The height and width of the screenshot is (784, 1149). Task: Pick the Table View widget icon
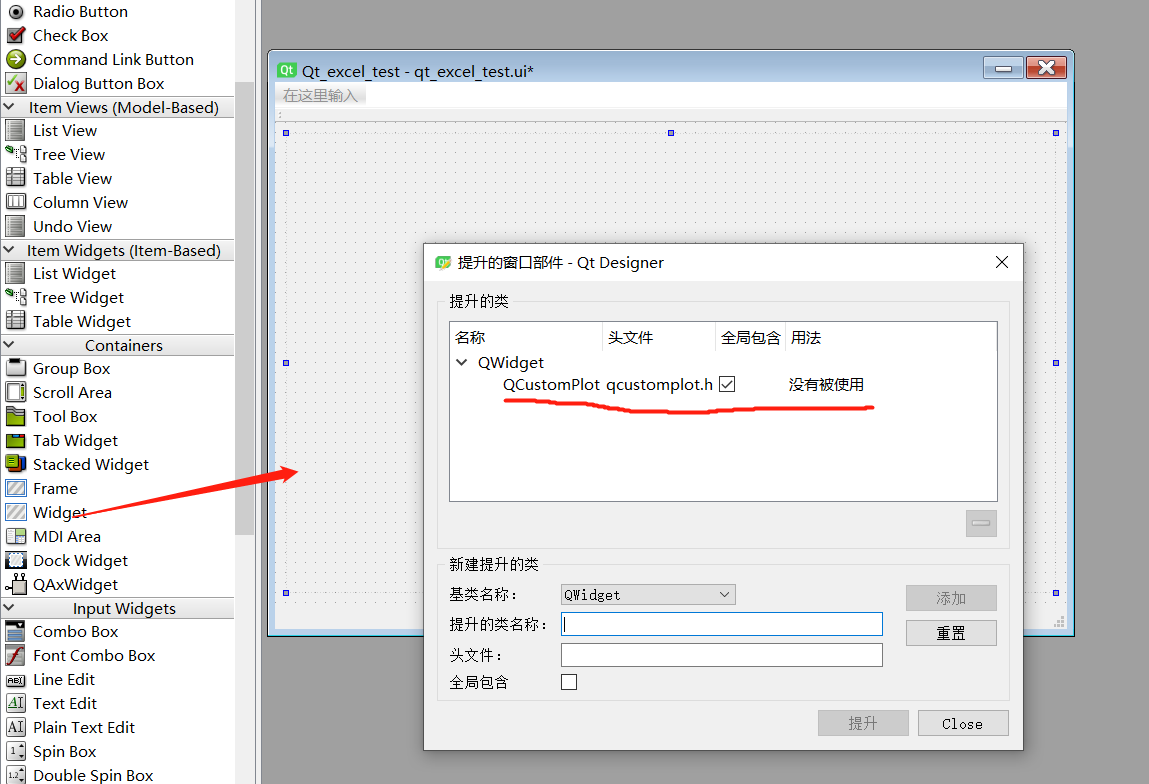pos(15,178)
